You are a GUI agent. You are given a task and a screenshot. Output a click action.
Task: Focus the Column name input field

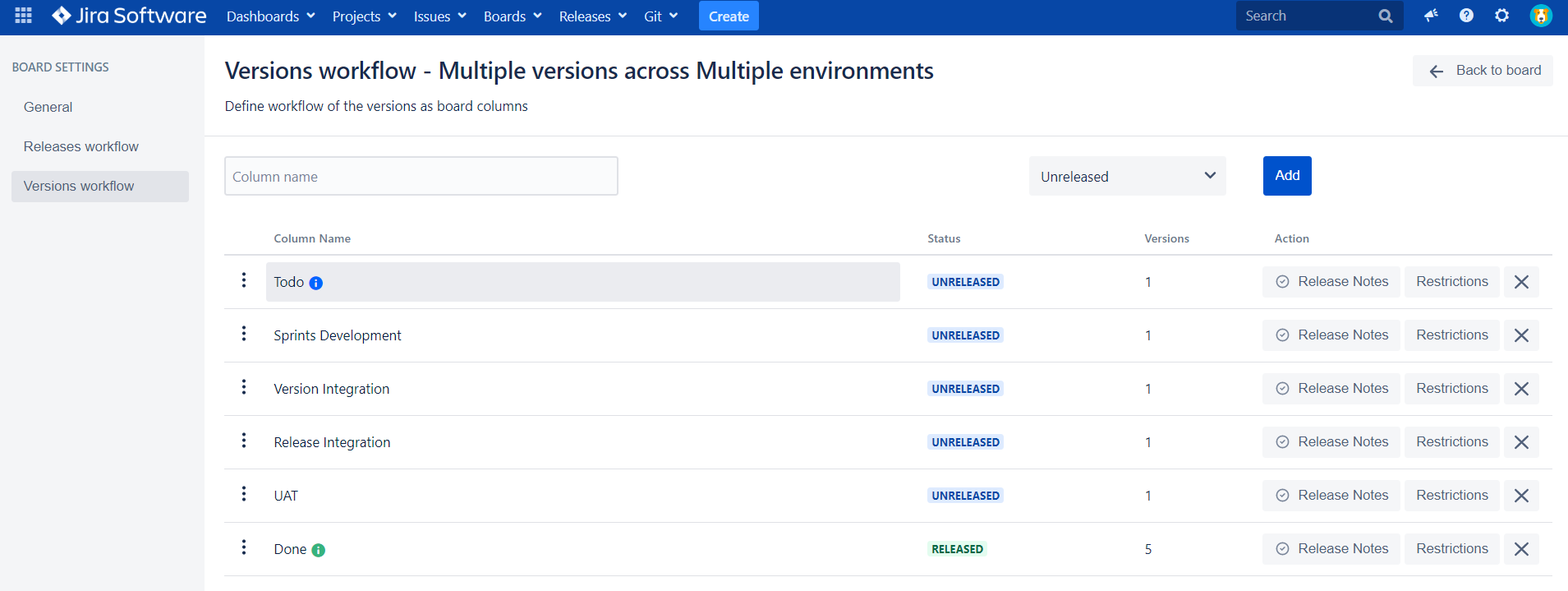pyautogui.click(x=421, y=176)
